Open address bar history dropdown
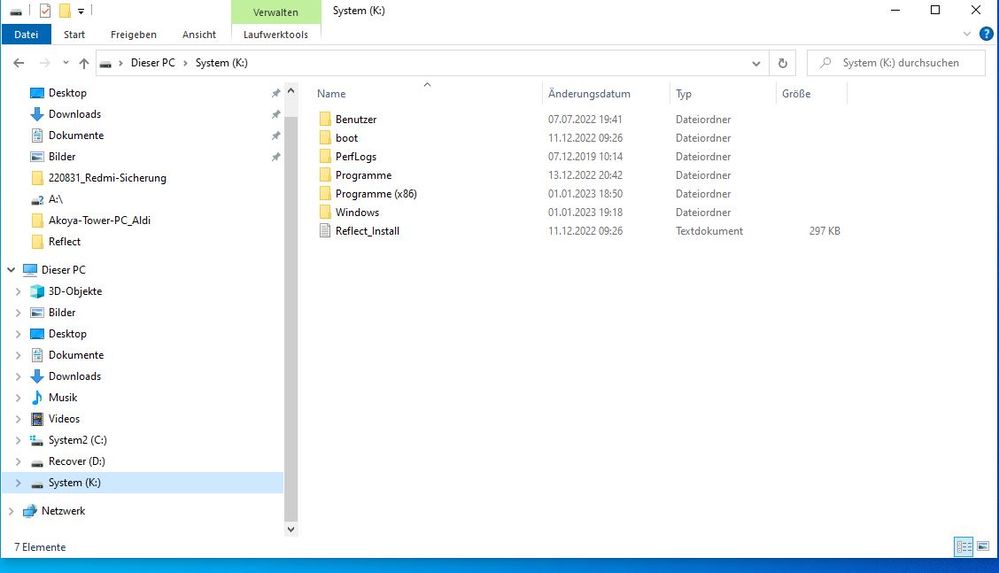 [756, 63]
